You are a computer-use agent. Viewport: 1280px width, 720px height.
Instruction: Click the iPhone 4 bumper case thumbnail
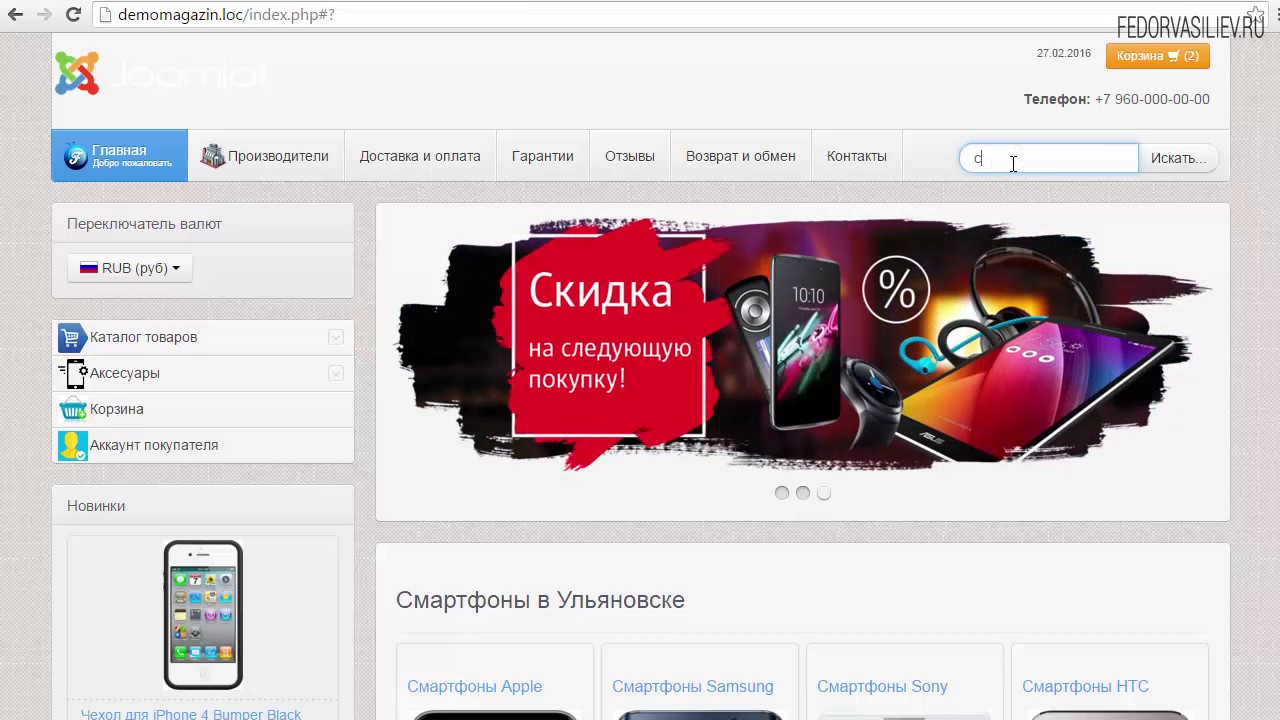203,615
